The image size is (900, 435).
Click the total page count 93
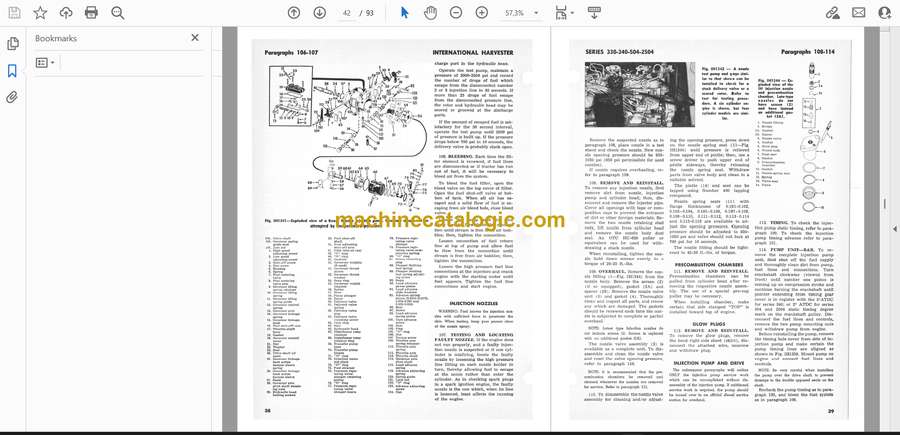(x=370, y=13)
